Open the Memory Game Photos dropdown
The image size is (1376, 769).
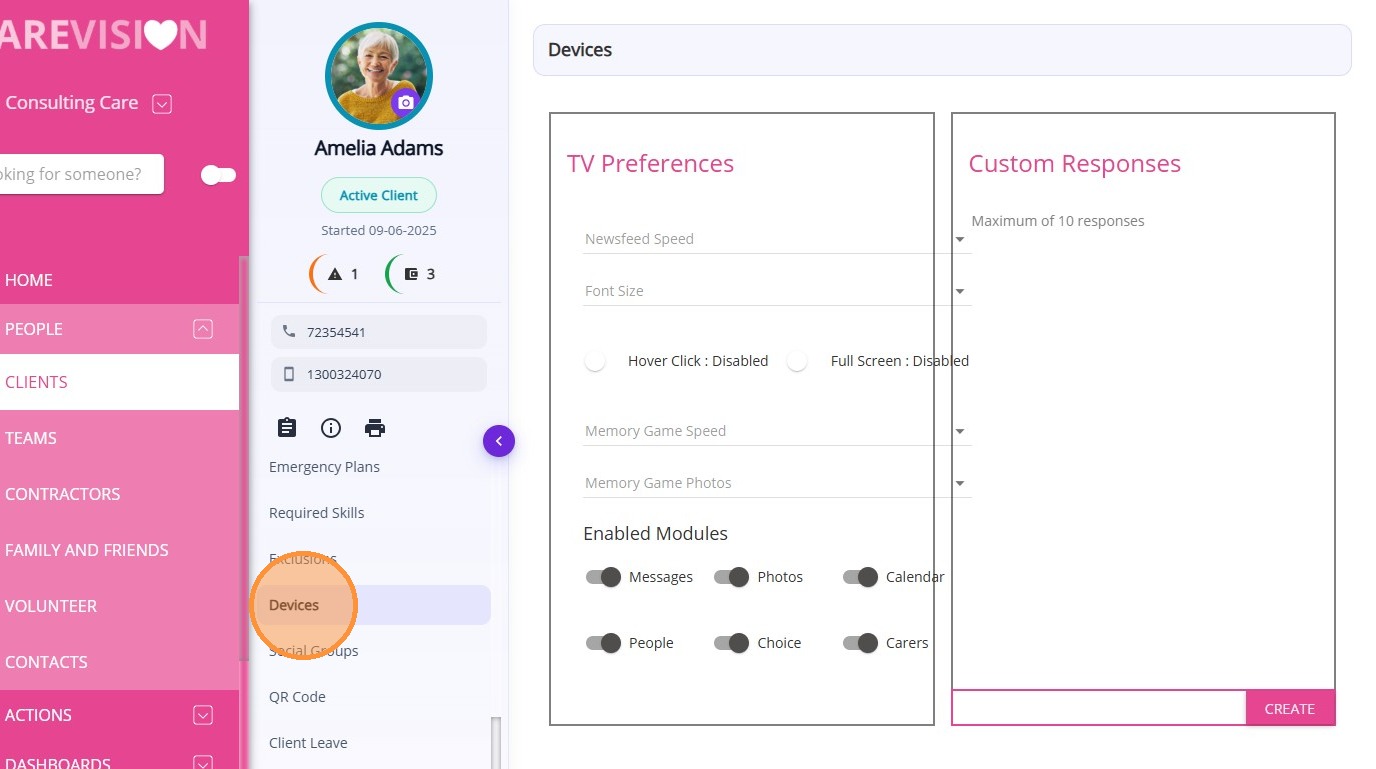pos(777,483)
